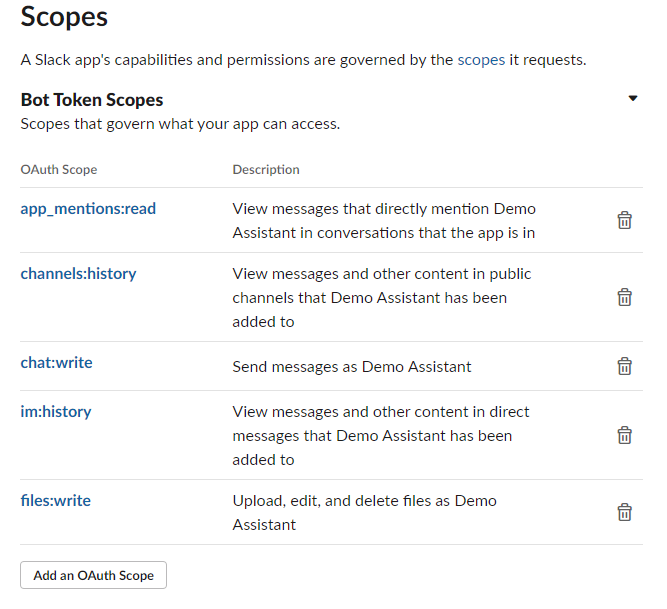The image size is (667, 609).
Task: Open the files:write scope link
Action: point(55,501)
